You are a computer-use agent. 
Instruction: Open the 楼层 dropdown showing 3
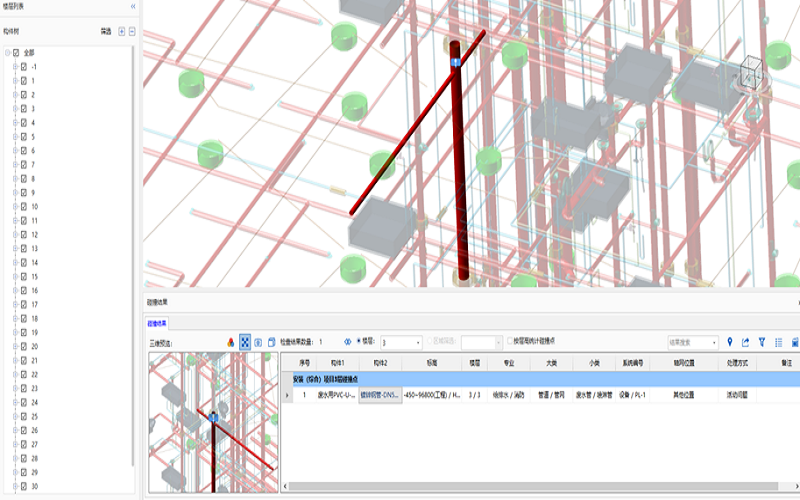click(x=401, y=342)
